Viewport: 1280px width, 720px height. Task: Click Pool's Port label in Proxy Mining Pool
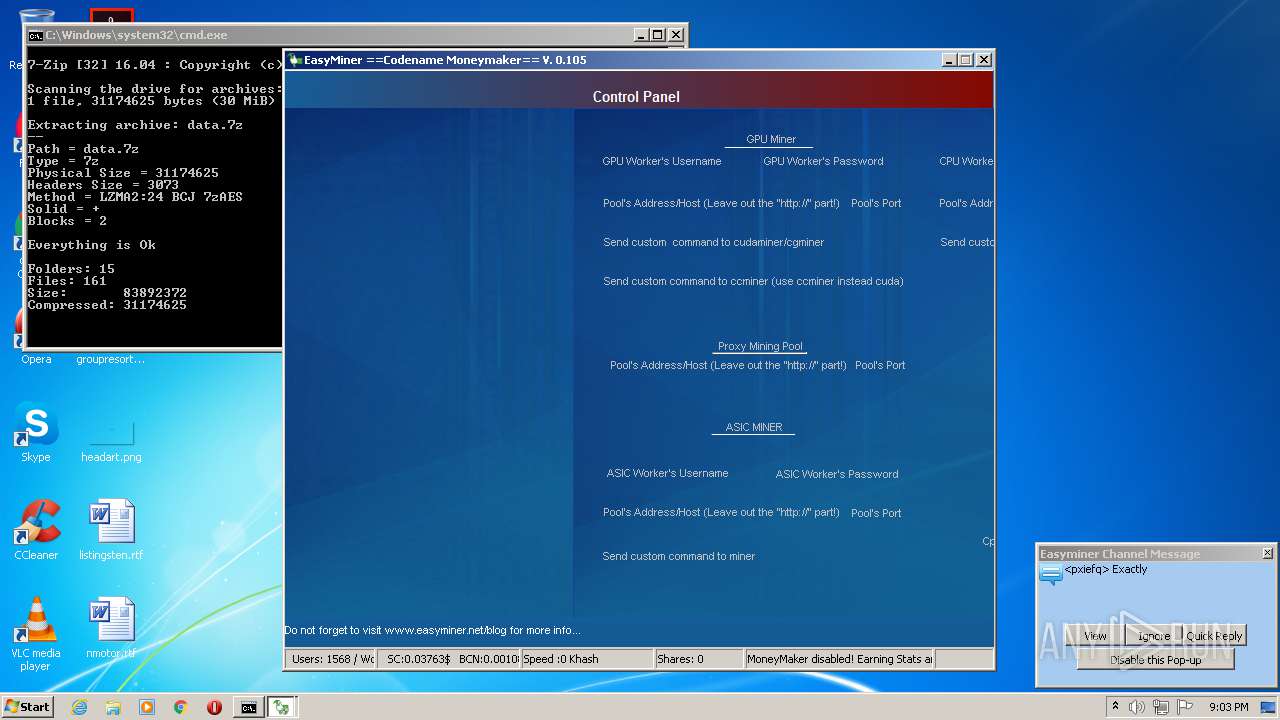click(x=880, y=365)
